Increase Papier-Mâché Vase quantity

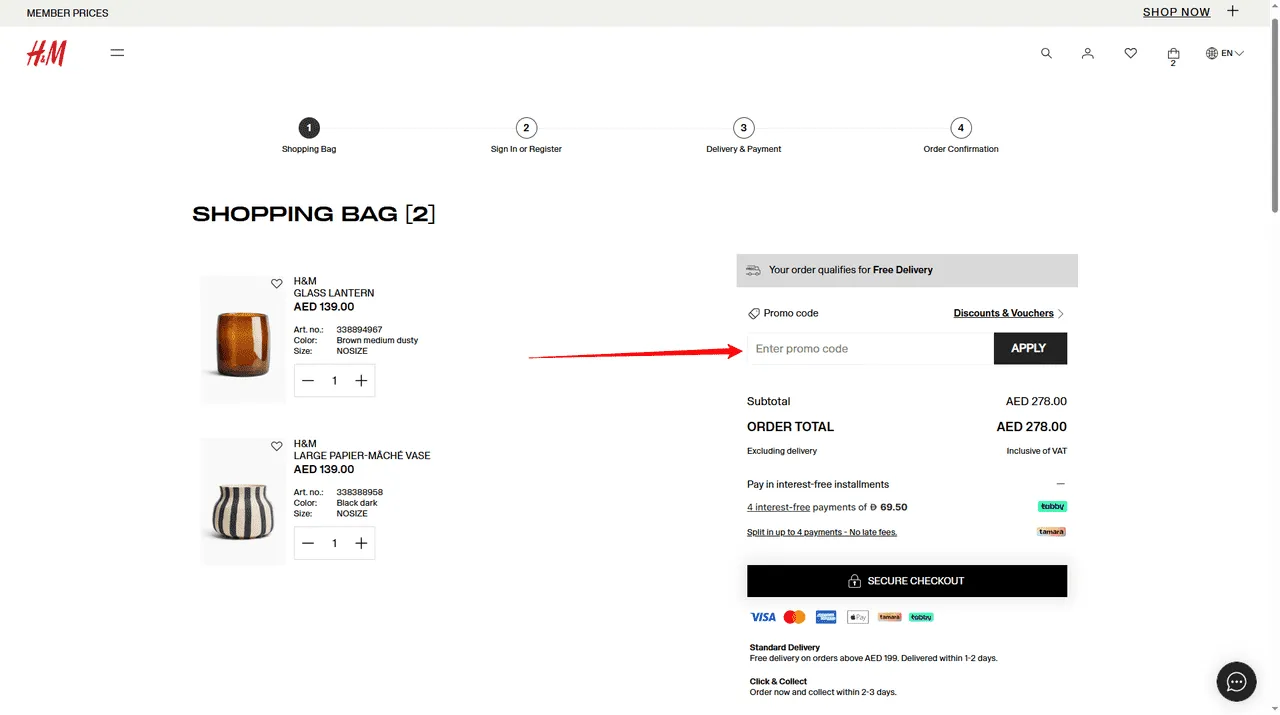coord(361,543)
